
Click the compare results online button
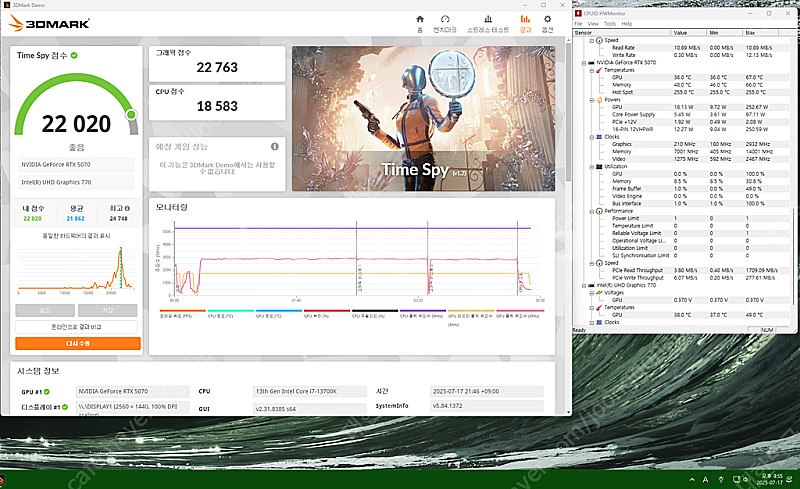76,327
